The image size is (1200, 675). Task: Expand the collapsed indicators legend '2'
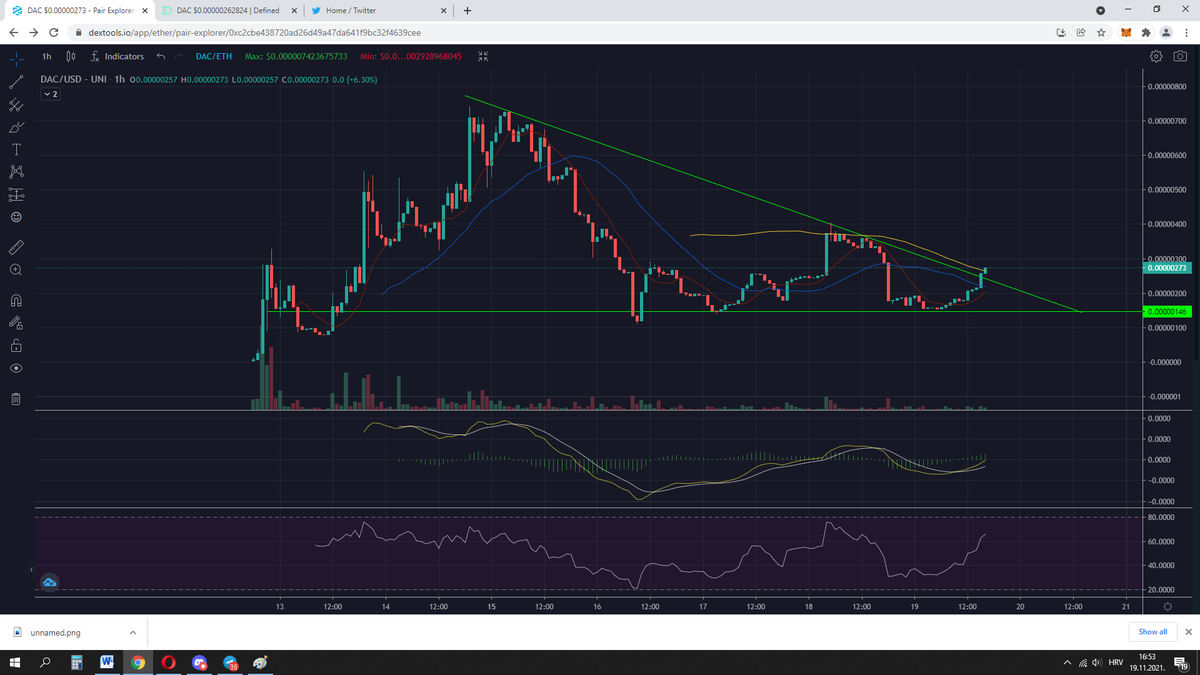50,94
